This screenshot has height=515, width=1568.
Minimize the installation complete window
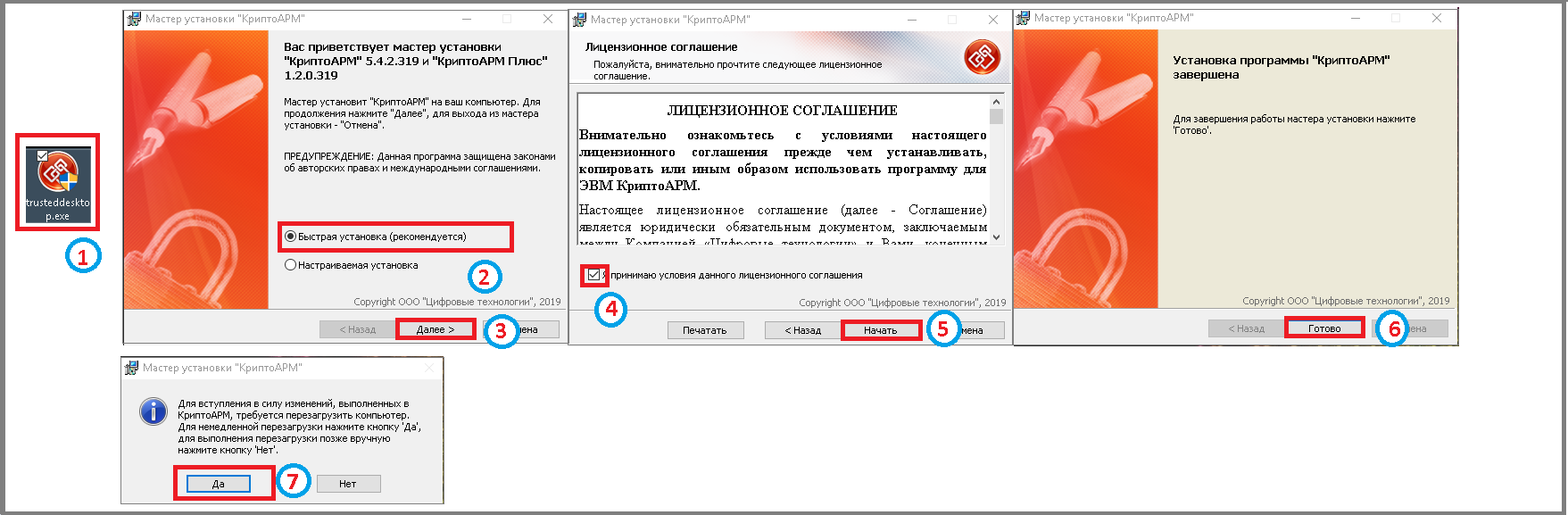point(1356,18)
